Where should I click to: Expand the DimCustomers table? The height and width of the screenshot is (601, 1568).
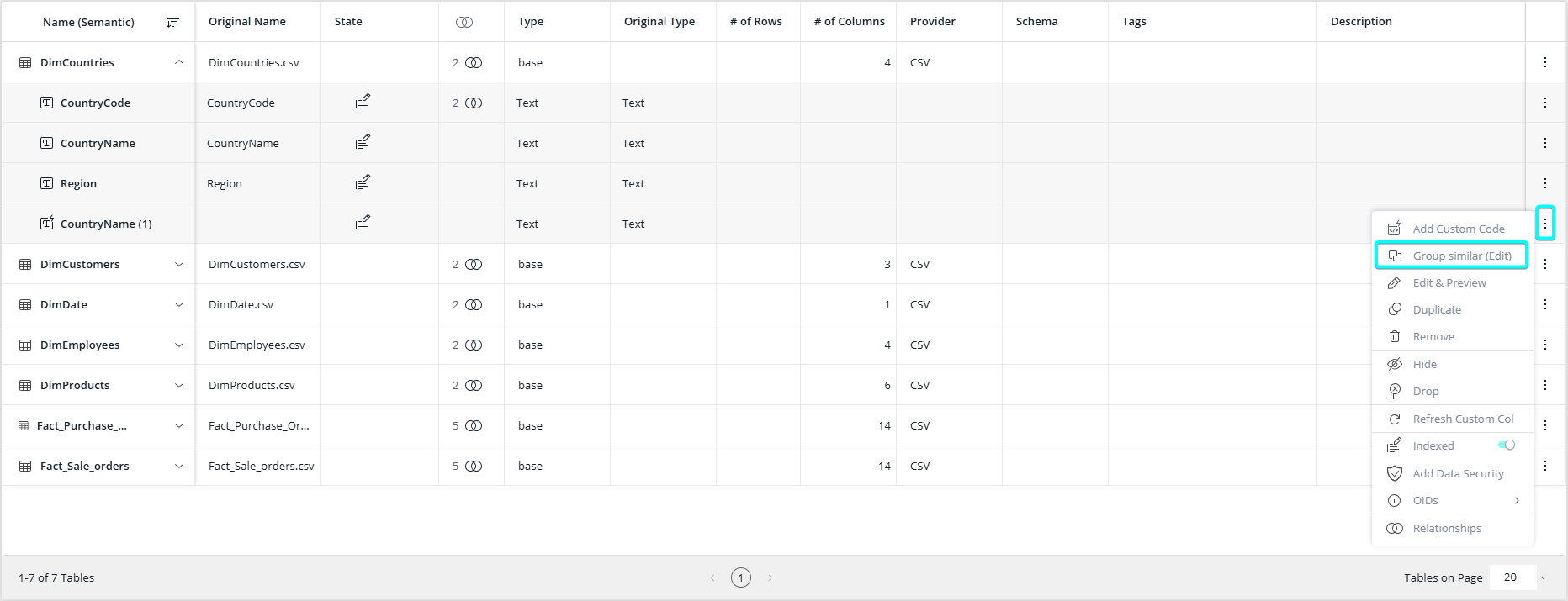pos(179,265)
